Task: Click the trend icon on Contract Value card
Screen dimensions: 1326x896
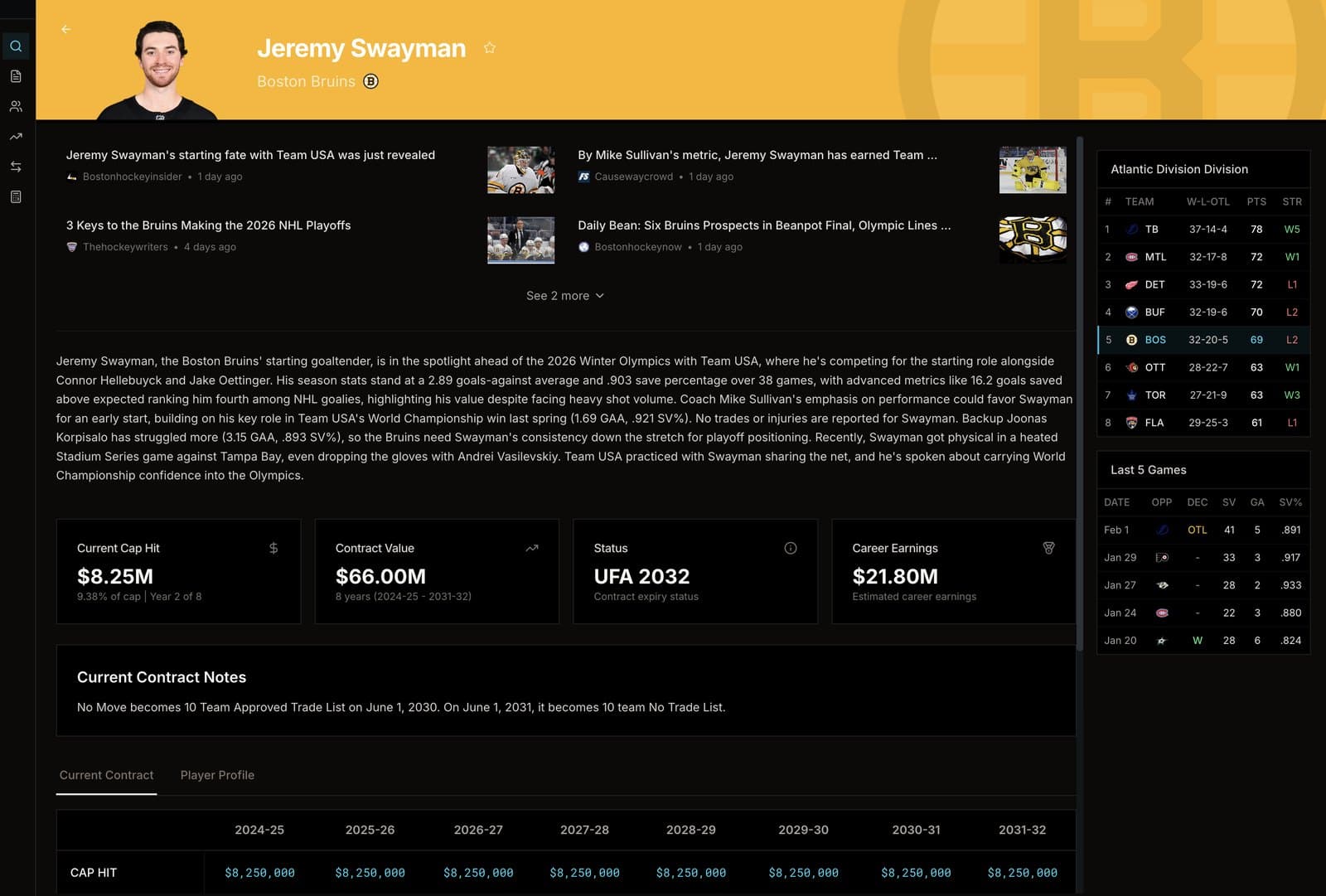Action: [x=532, y=548]
